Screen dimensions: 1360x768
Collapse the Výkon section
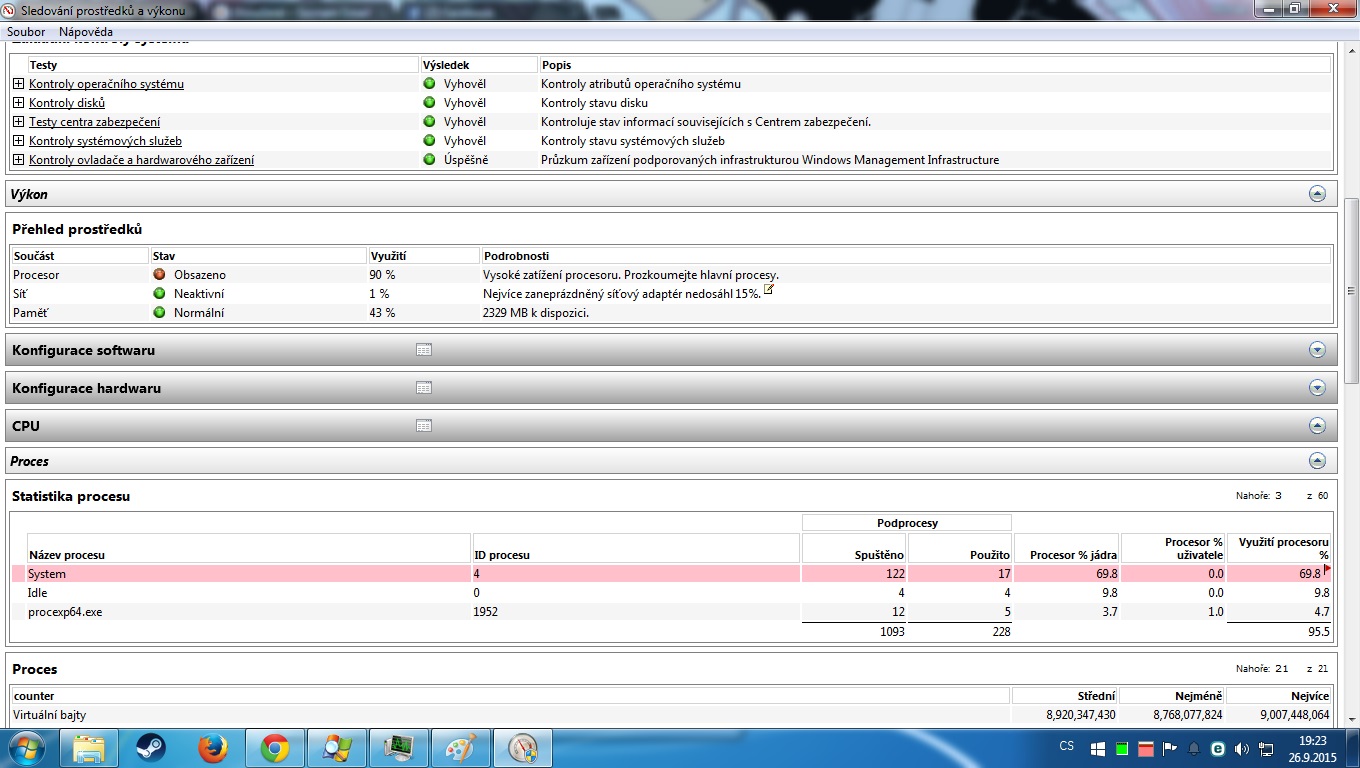[1317, 194]
